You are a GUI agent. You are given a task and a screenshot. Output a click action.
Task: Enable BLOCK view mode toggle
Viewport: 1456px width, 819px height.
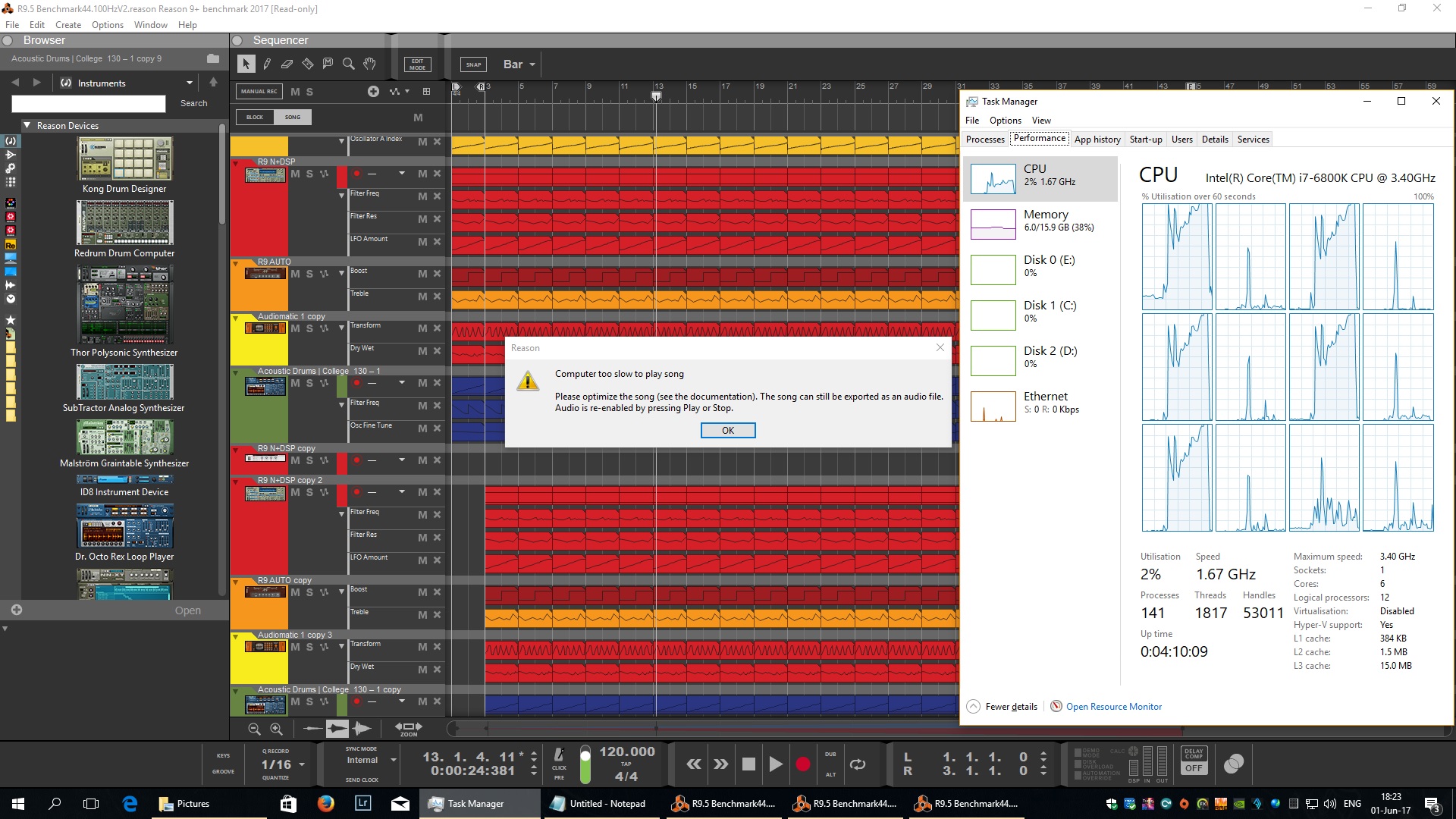pyautogui.click(x=254, y=116)
